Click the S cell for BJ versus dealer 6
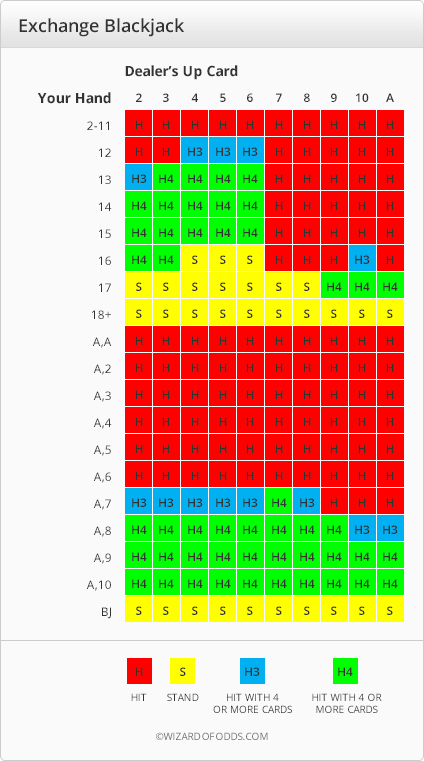The height and width of the screenshot is (761, 424). (x=250, y=609)
